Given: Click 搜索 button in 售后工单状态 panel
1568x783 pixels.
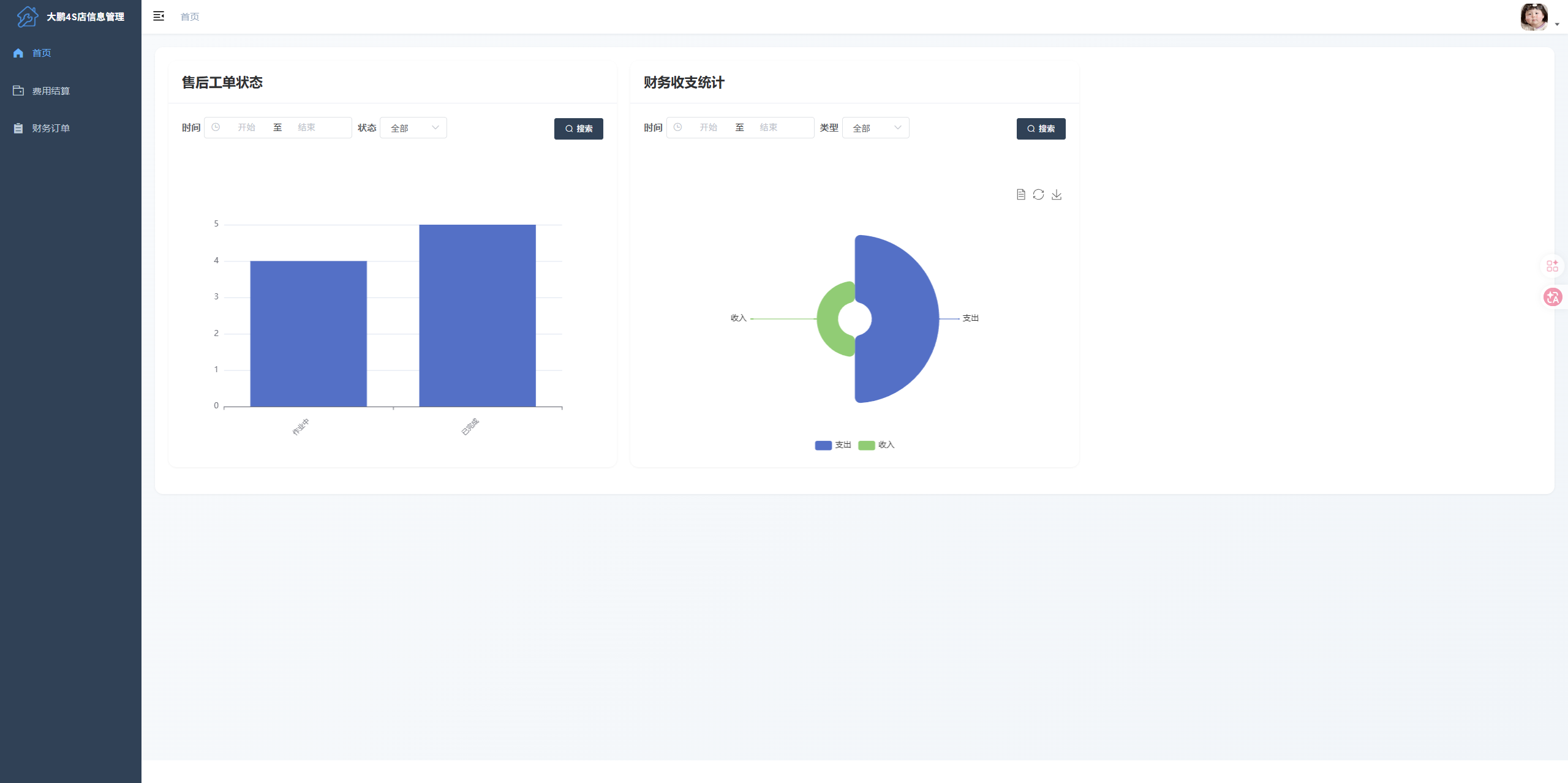Looking at the screenshot, I should pos(579,129).
